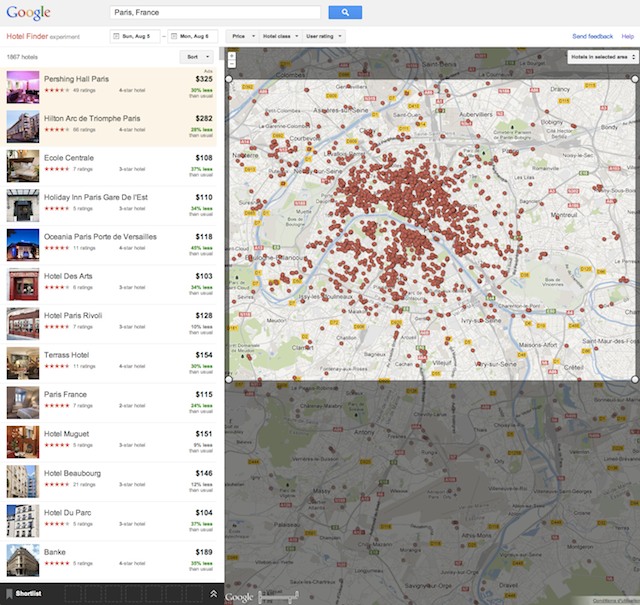Image resolution: width=640 pixels, height=605 pixels.
Task: Select Oceania Paris Porte de Versailles name
Action: point(100,236)
